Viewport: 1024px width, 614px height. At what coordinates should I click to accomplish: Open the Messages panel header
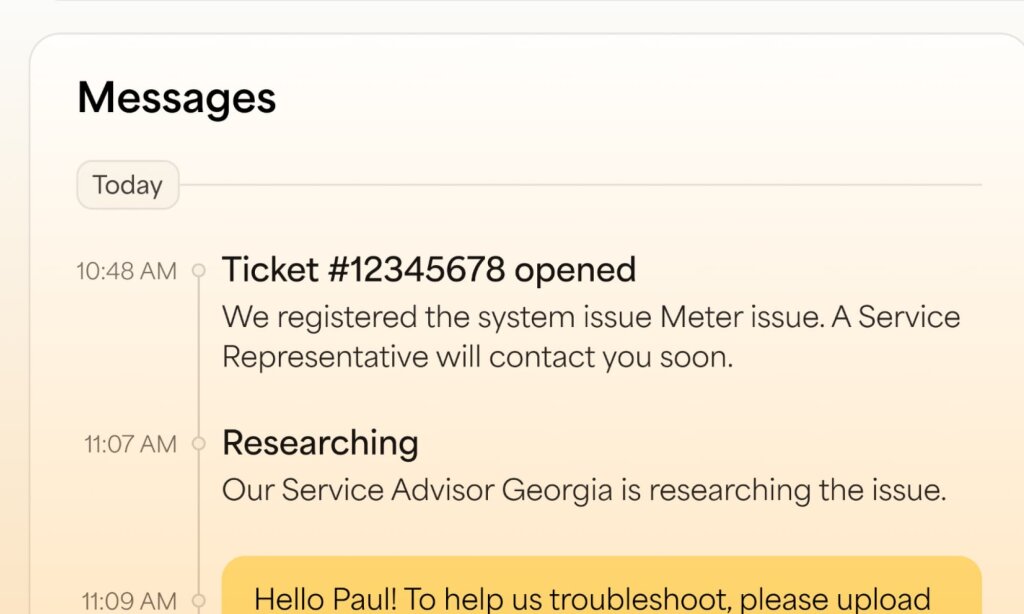point(176,98)
